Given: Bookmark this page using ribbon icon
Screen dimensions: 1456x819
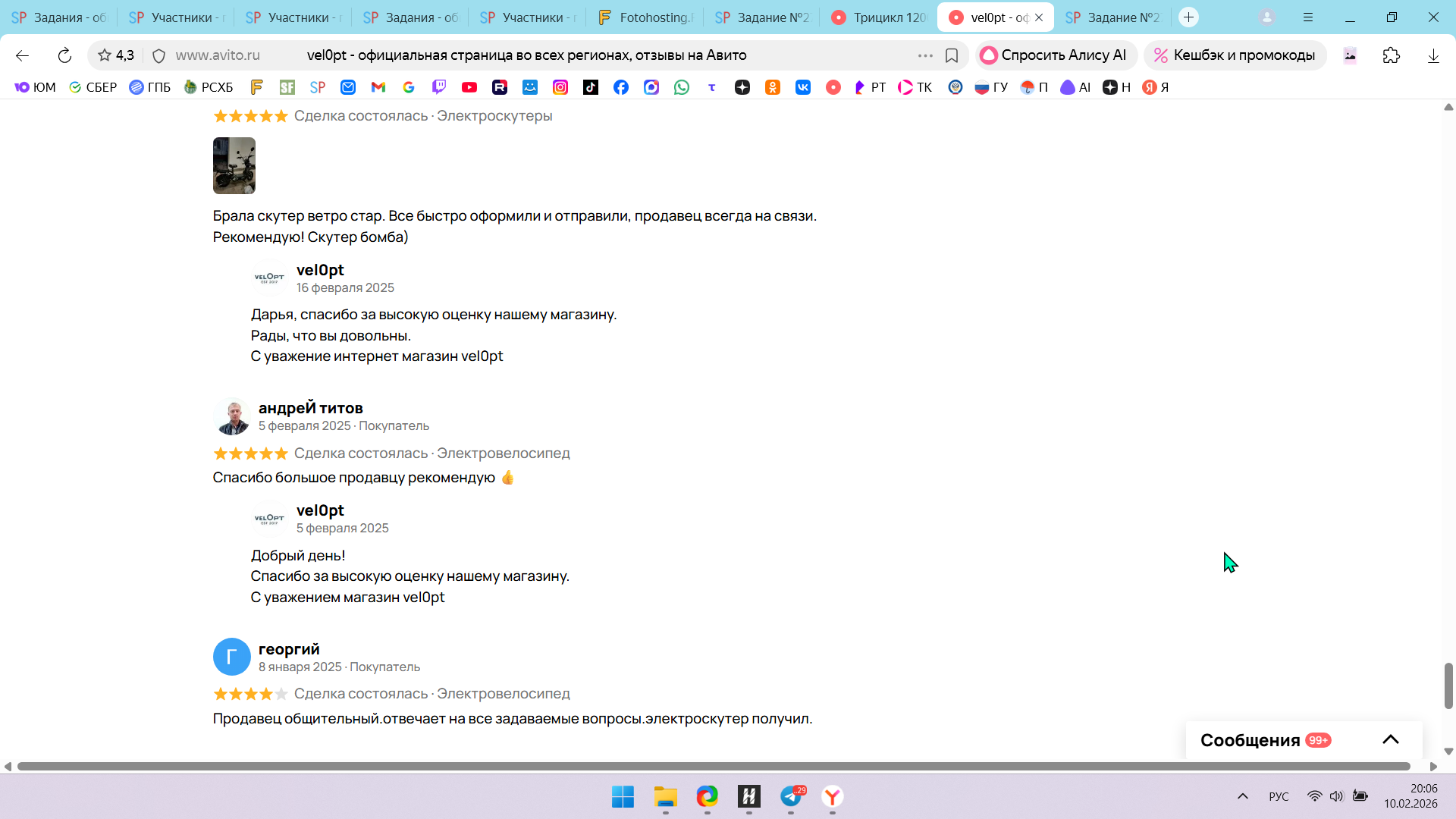Looking at the screenshot, I should [x=952, y=55].
